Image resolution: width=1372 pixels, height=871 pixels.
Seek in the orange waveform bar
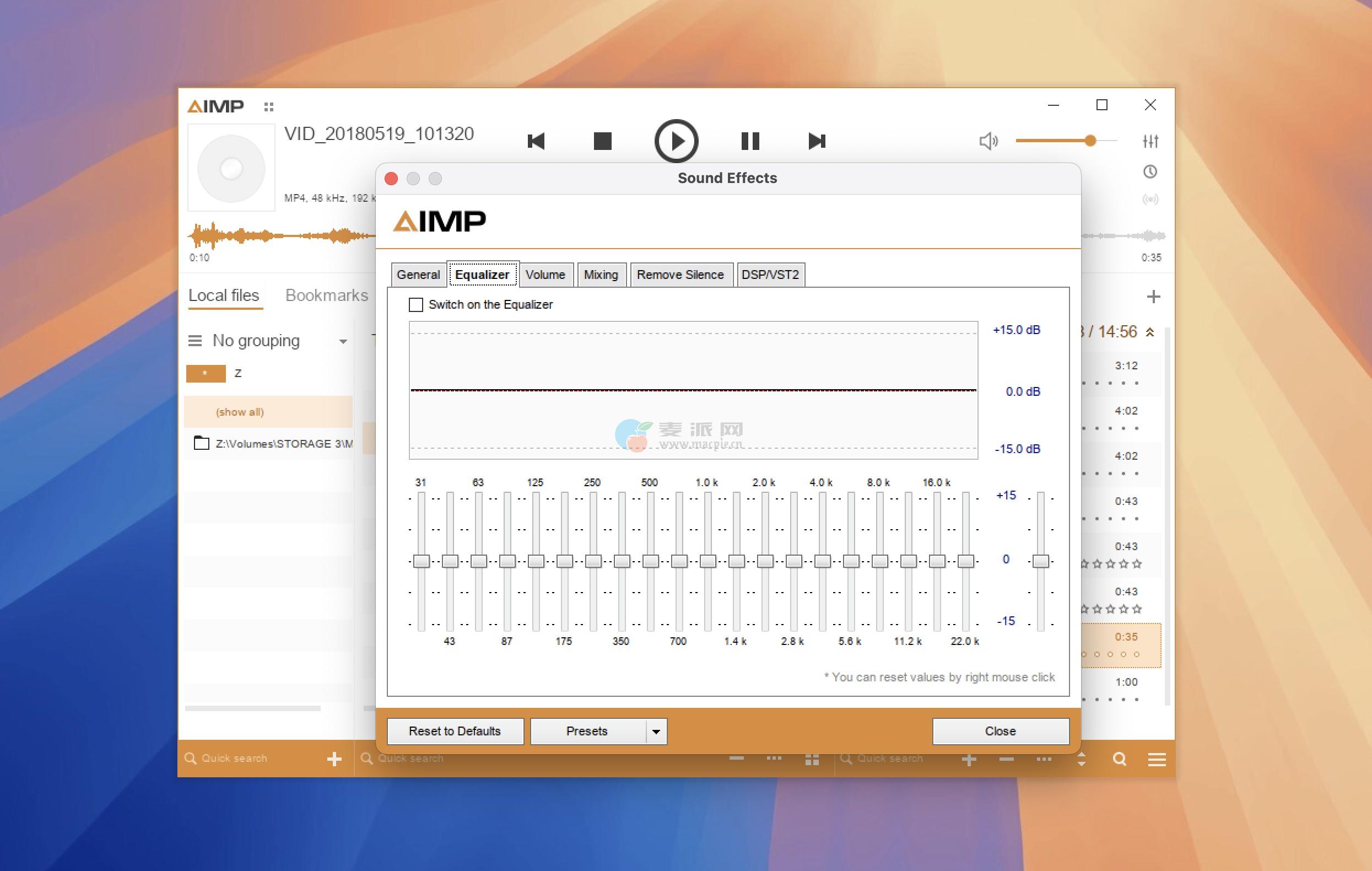click(282, 235)
